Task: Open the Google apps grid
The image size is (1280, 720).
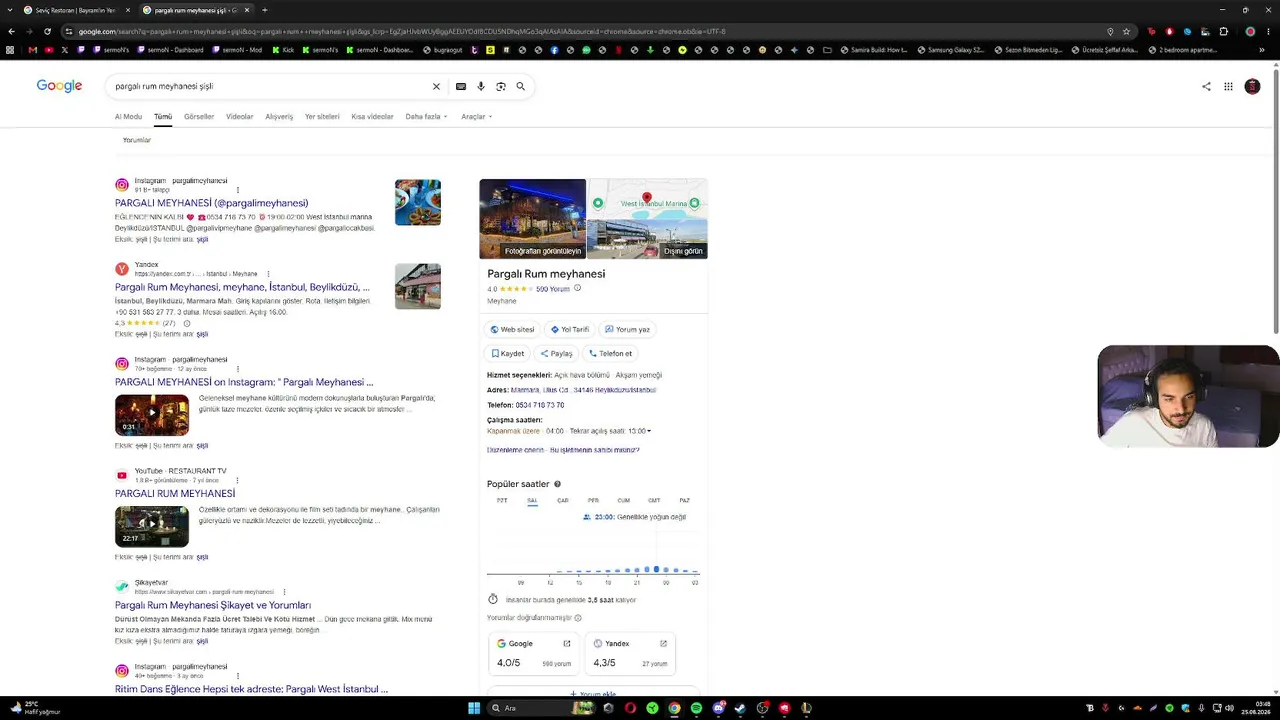Action: (x=1228, y=87)
